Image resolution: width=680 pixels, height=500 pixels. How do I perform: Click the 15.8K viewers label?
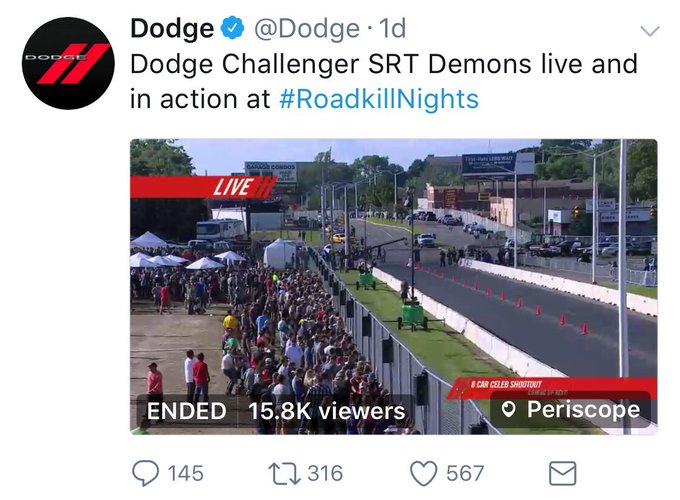pos(327,411)
